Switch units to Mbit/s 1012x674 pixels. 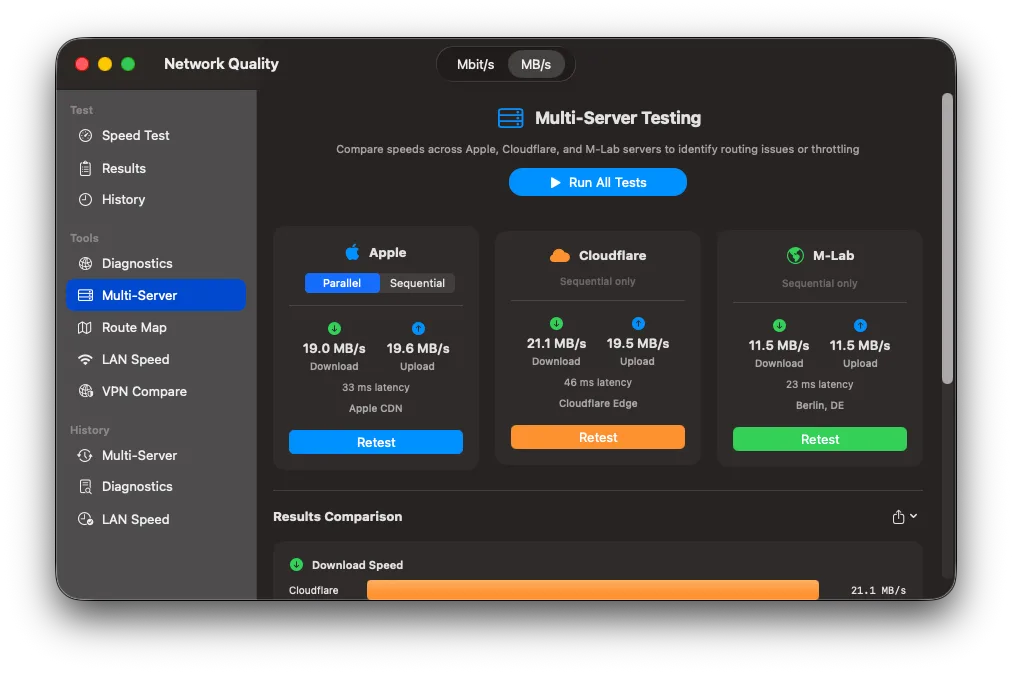coord(475,65)
